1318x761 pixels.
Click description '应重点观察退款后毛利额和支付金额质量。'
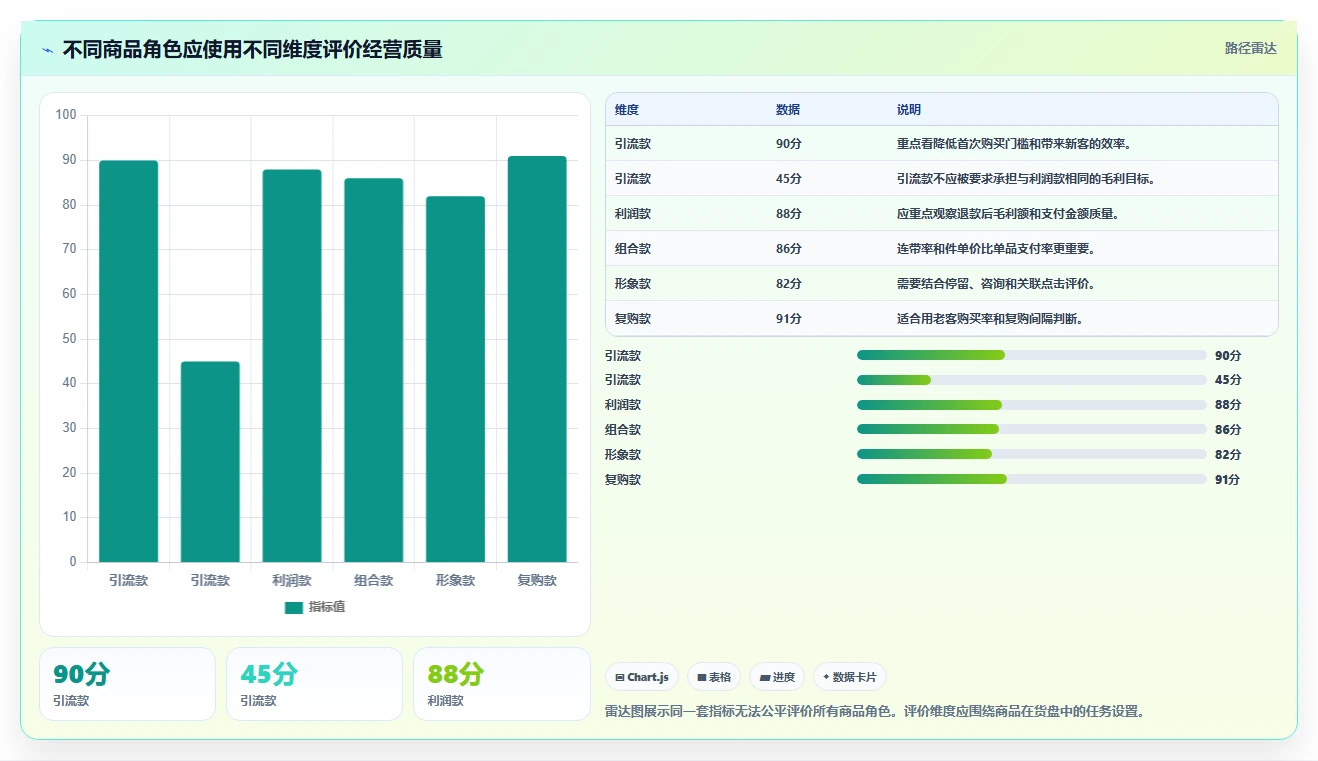point(1008,214)
